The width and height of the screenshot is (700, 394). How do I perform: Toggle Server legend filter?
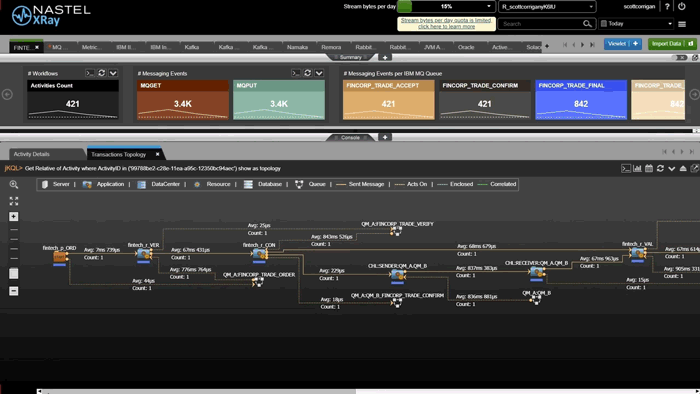[56, 184]
